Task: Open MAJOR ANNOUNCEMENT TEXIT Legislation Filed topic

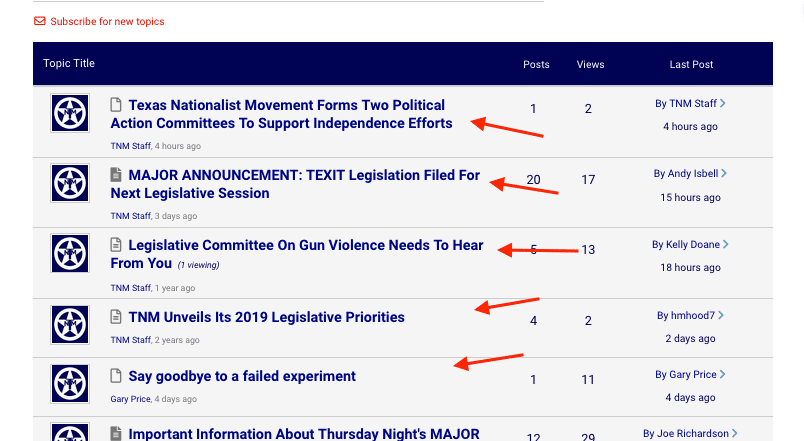Action: 295,184
